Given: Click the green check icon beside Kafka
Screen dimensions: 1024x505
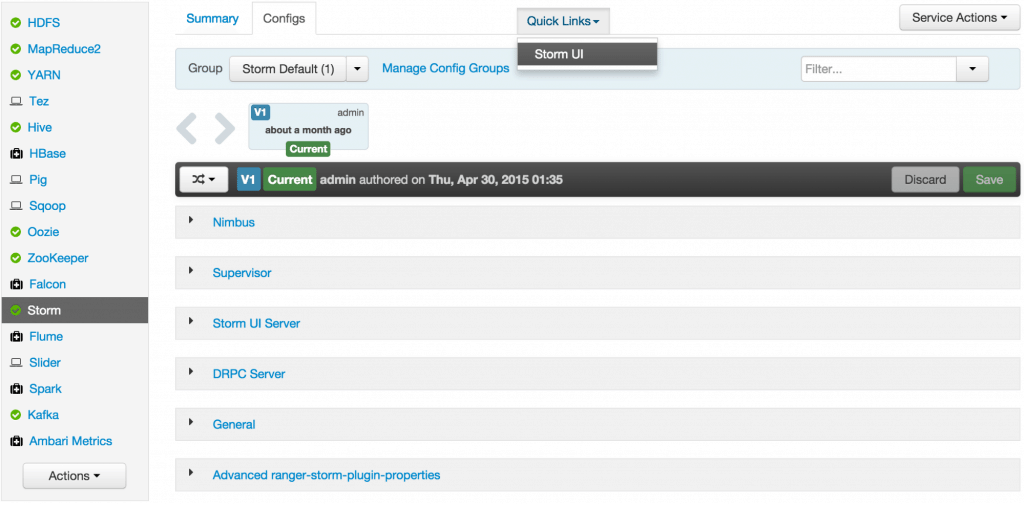Looking at the screenshot, I should pyautogui.click(x=16, y=415).
